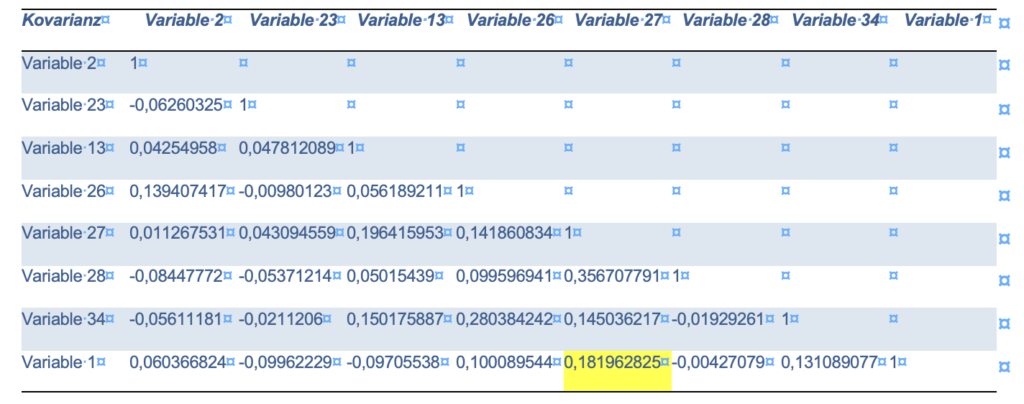Image resolution: width=1024 pixels, height=404 pixels.
Task: Select the Variable 13 column header
Action: 402,20
